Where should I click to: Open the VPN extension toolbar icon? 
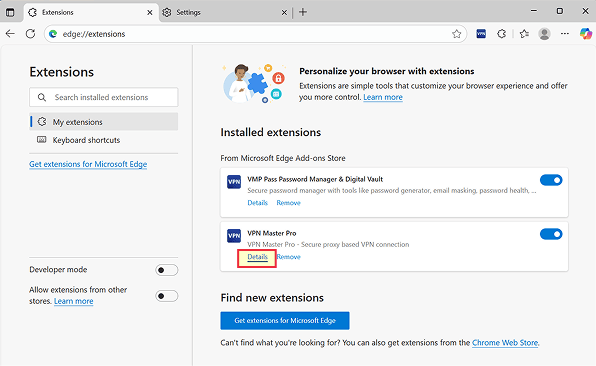(x=481, y=34)
